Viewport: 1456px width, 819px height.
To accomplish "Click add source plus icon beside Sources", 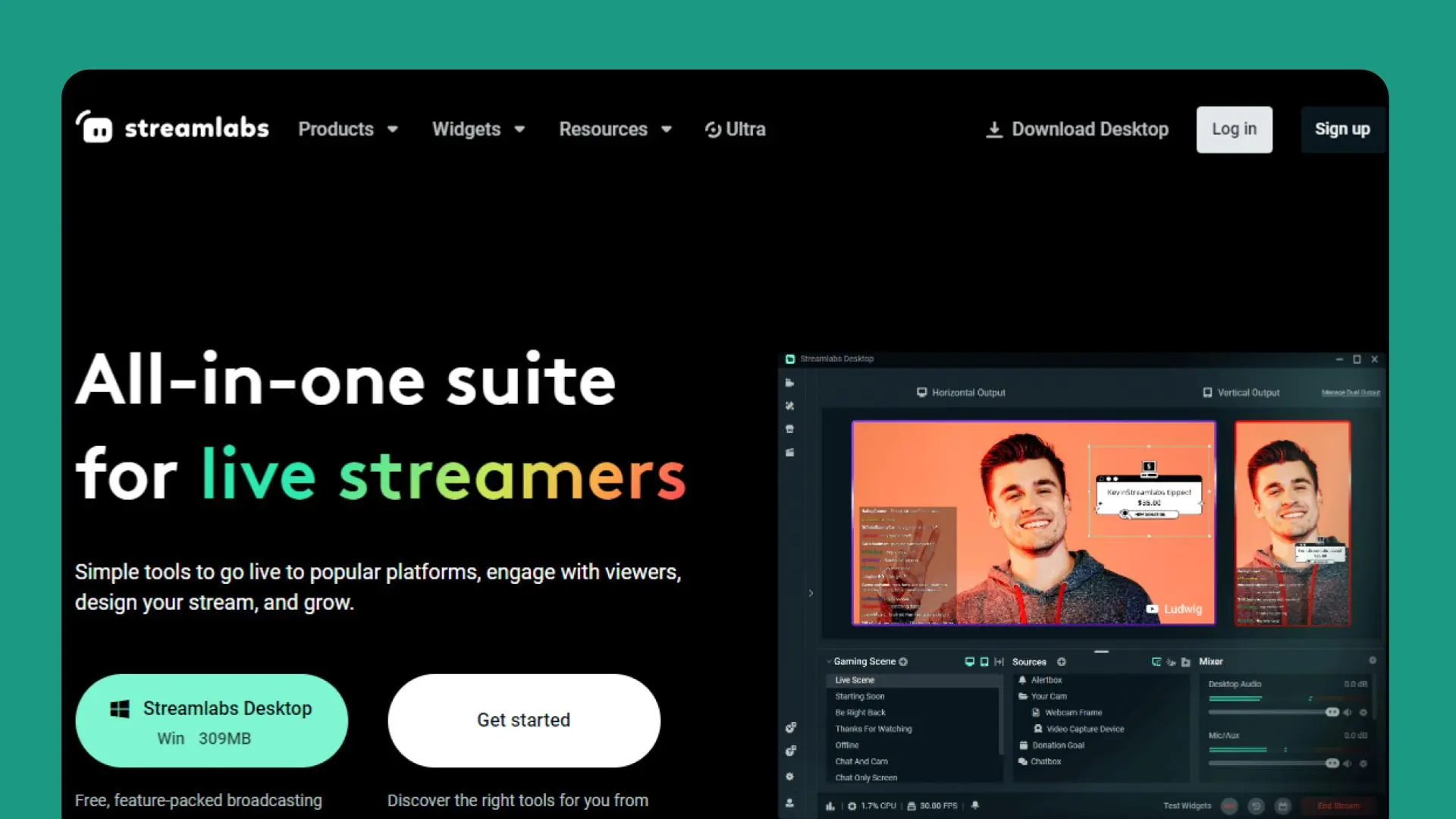I will (1062, 662).
